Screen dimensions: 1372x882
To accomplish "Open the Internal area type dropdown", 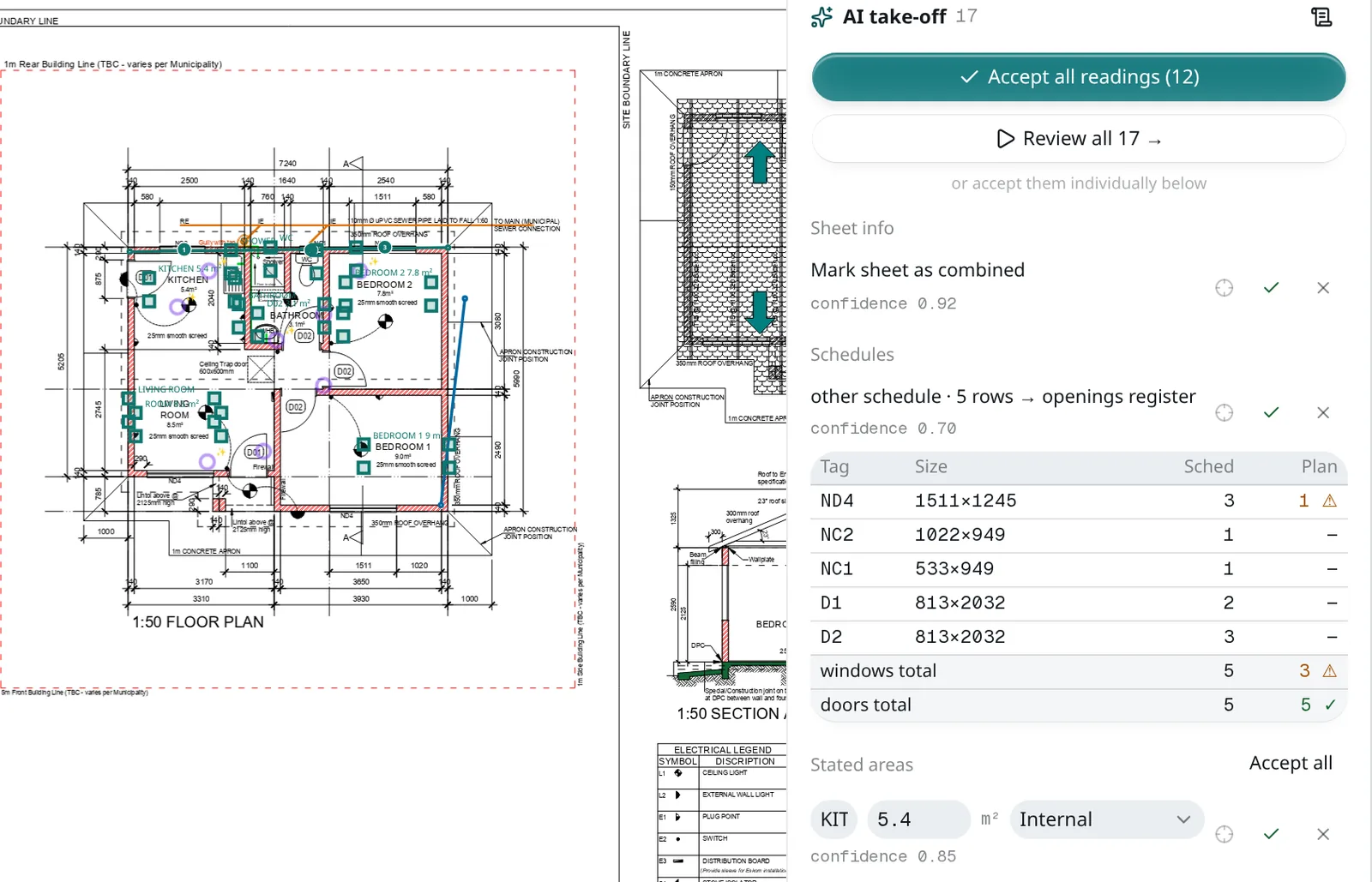I will pos(1107,819).
